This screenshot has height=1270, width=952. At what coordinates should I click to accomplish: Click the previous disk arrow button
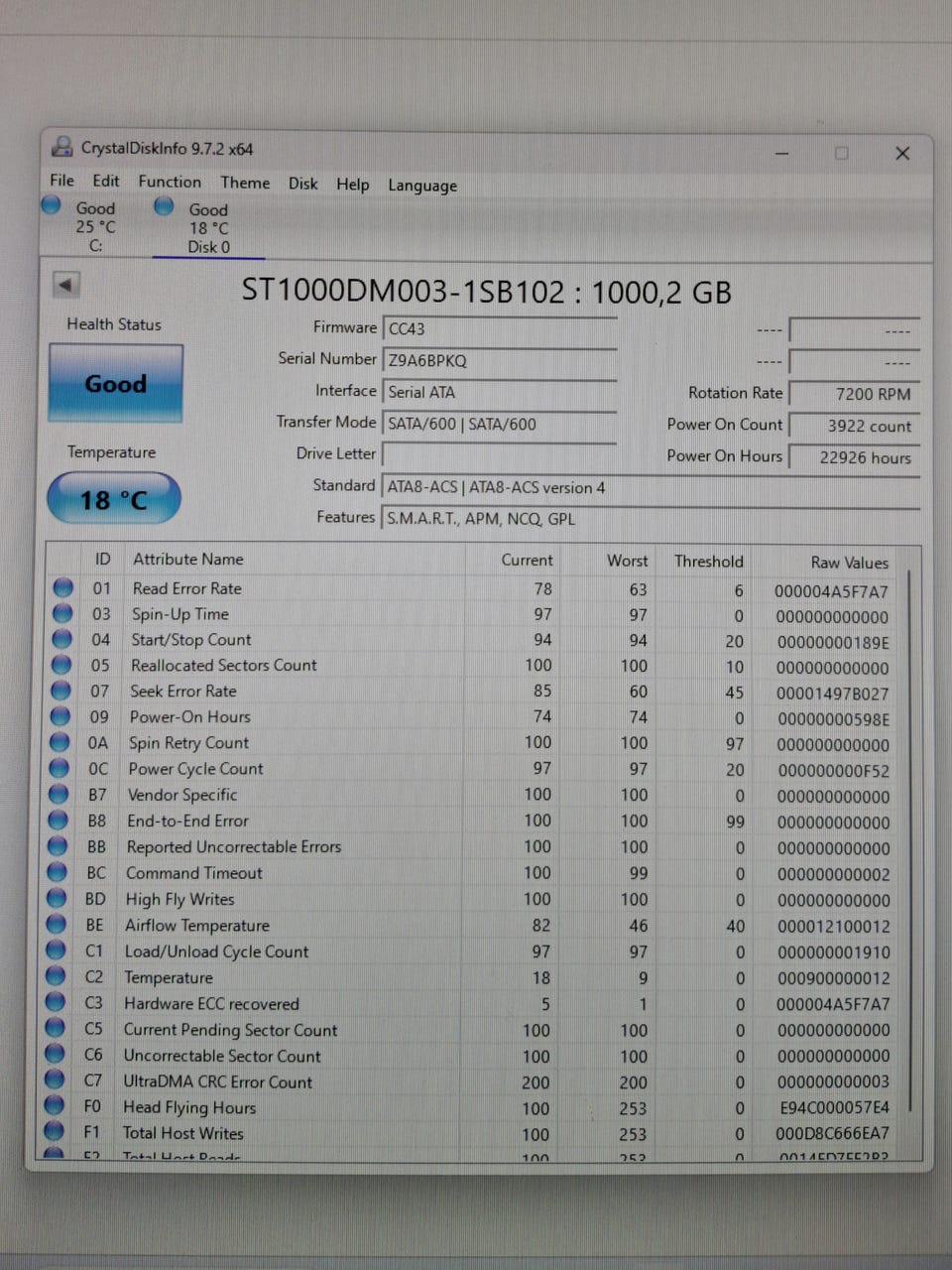point(65,285)
